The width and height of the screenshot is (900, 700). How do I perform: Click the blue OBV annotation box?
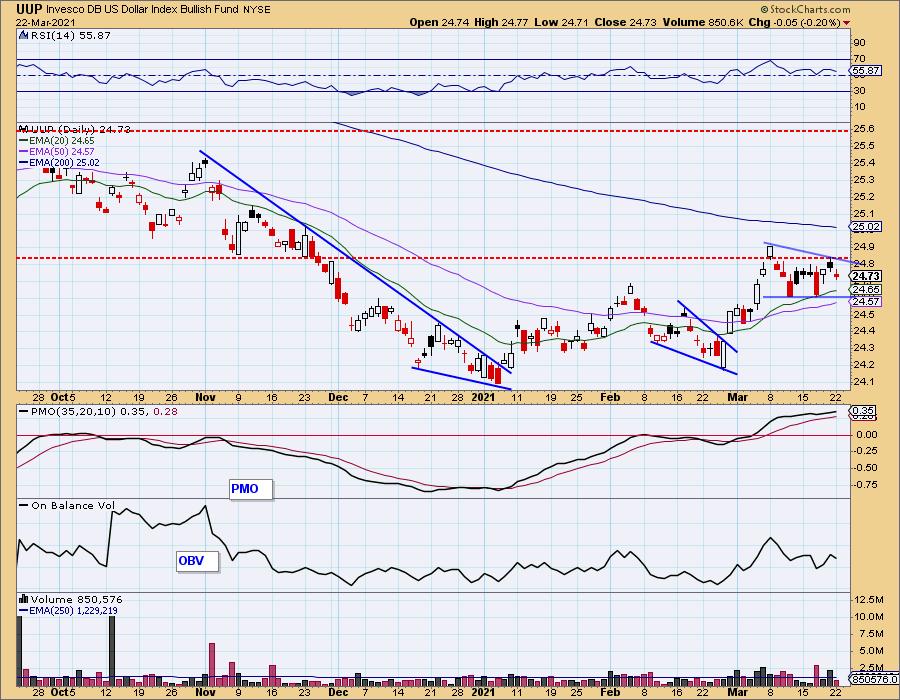(x=197, y=561)
